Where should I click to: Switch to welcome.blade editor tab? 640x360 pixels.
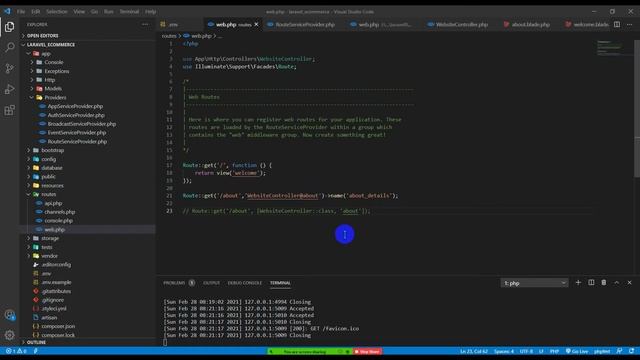(x=587, y=24)
